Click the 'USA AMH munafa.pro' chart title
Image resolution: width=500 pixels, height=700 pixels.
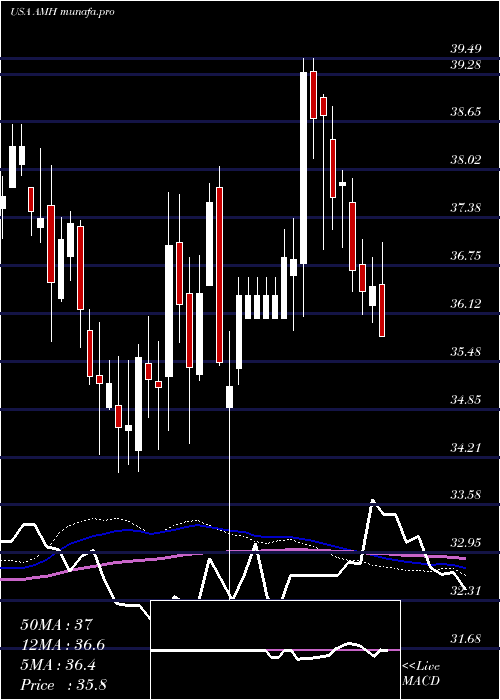tap(62, 12)
